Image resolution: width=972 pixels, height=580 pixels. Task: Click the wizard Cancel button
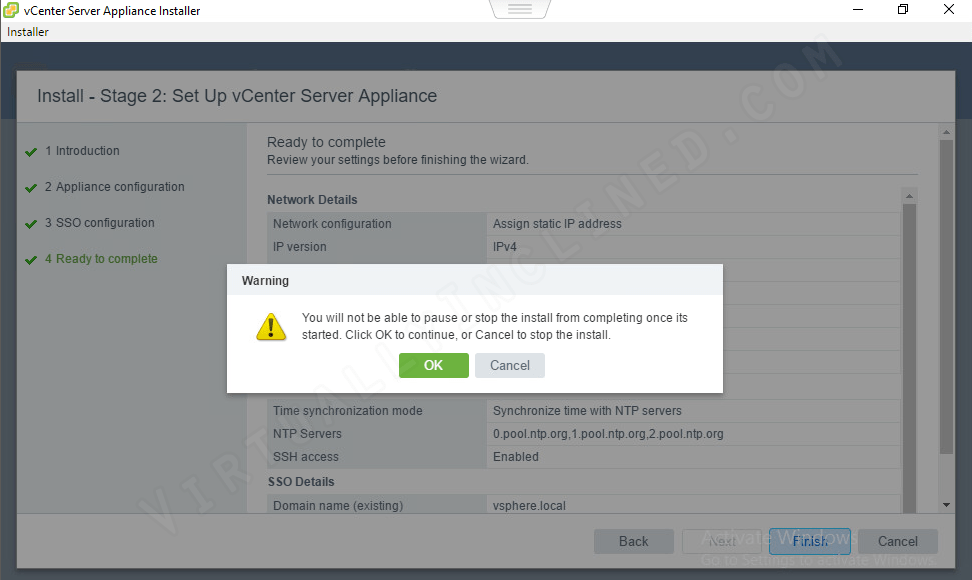897,541
